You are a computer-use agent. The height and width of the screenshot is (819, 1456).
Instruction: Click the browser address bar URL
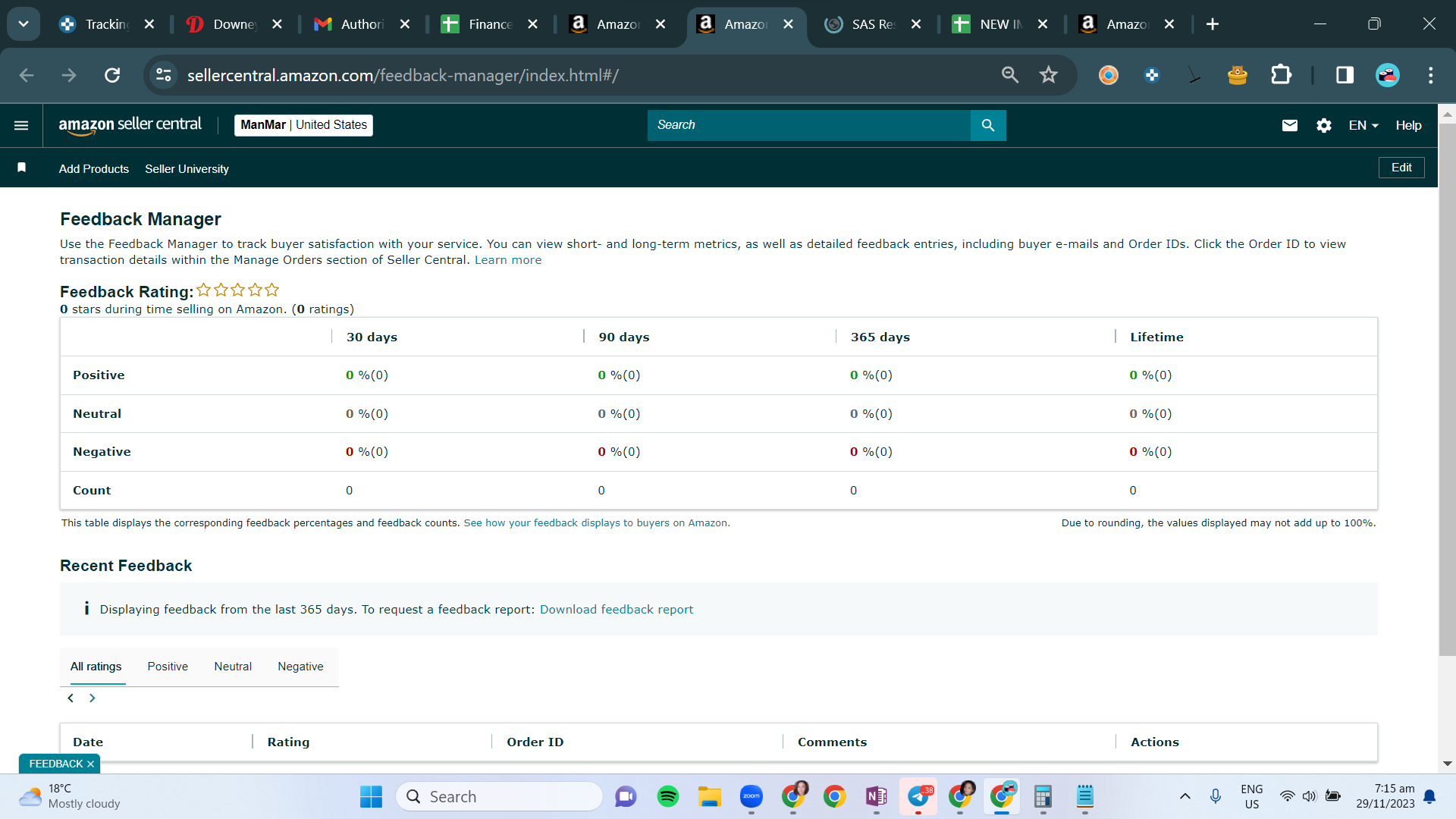pyautogui.click(x=403, y=75)
